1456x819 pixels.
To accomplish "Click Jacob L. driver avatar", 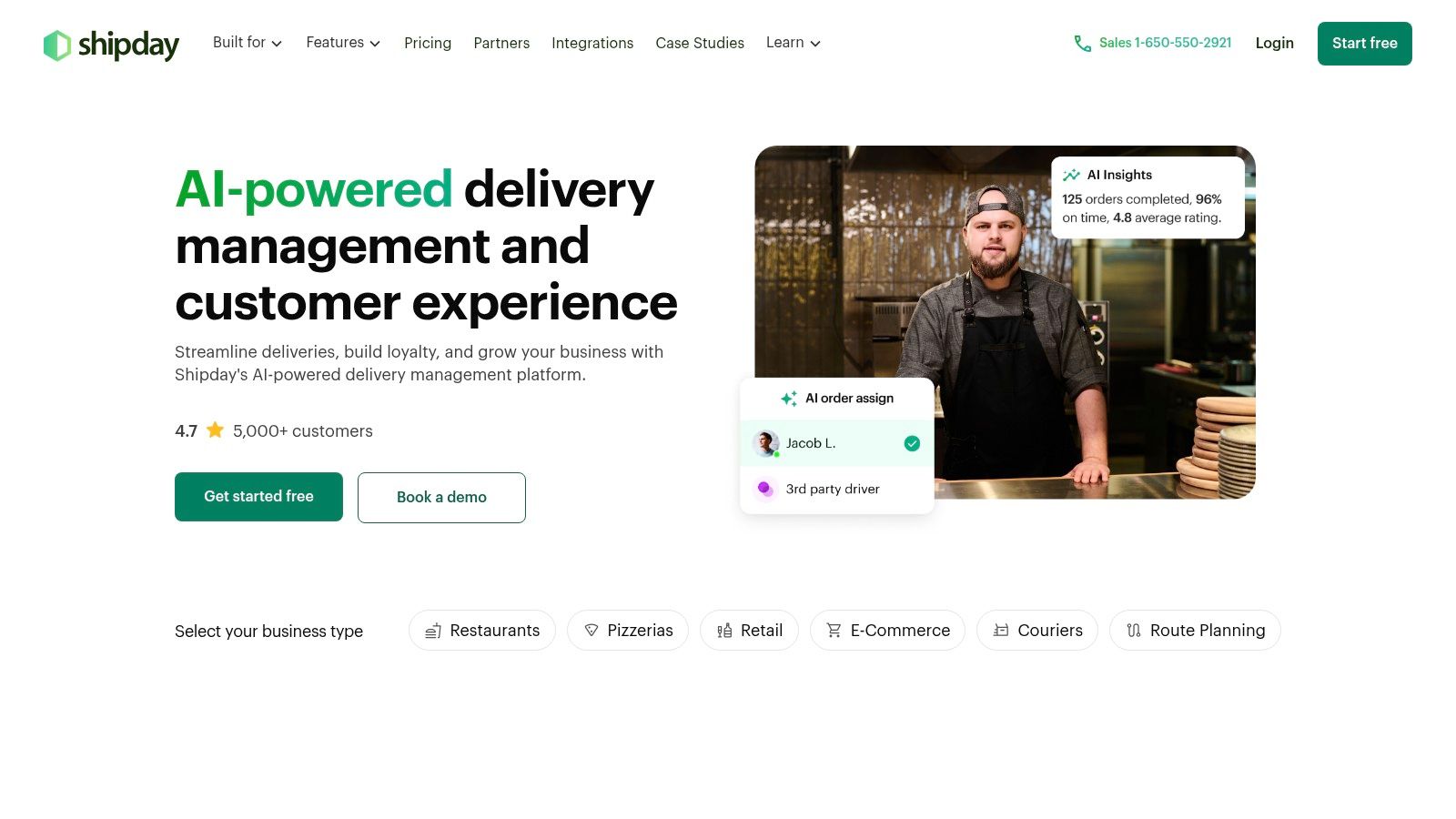I will [x=766, y=443].
